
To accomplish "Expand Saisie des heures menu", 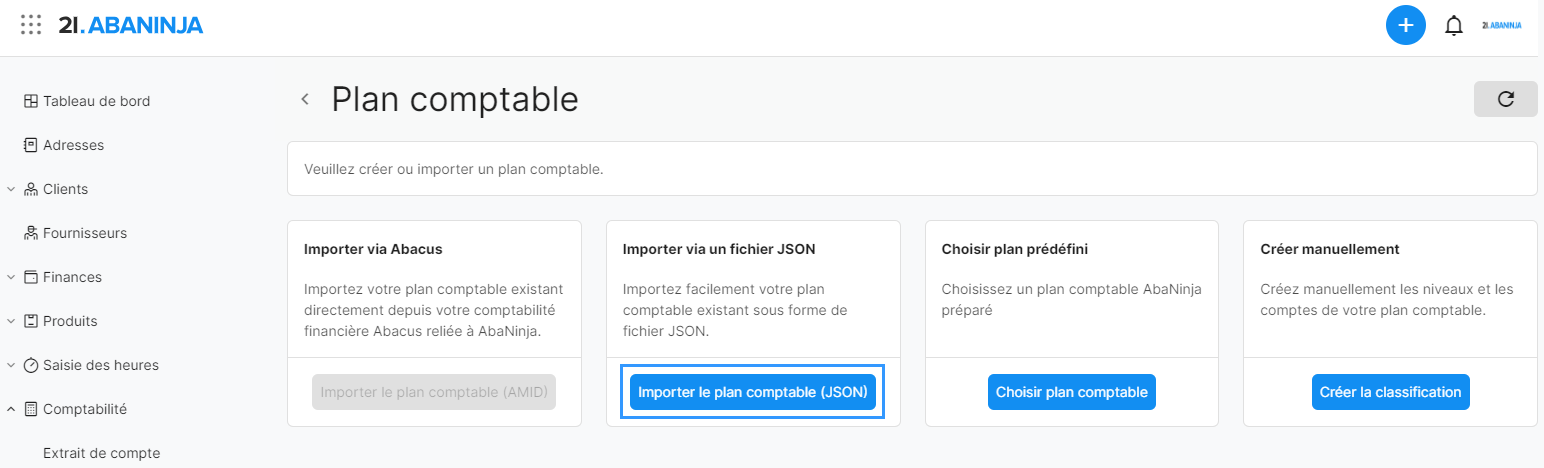I will point(10,365).
